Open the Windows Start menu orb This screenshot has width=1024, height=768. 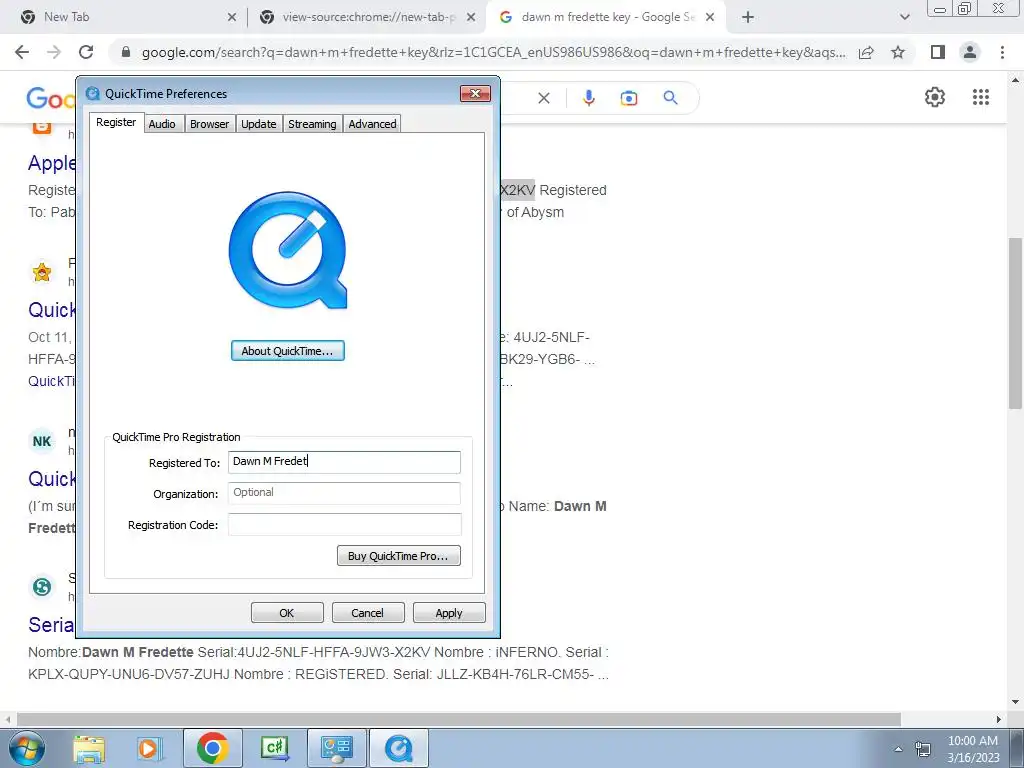tap(25, 748)
